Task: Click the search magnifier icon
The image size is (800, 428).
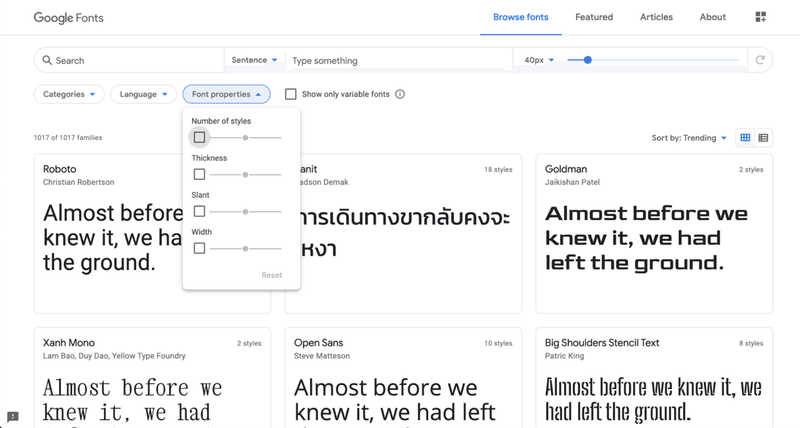Action: (x=47, y=60)
